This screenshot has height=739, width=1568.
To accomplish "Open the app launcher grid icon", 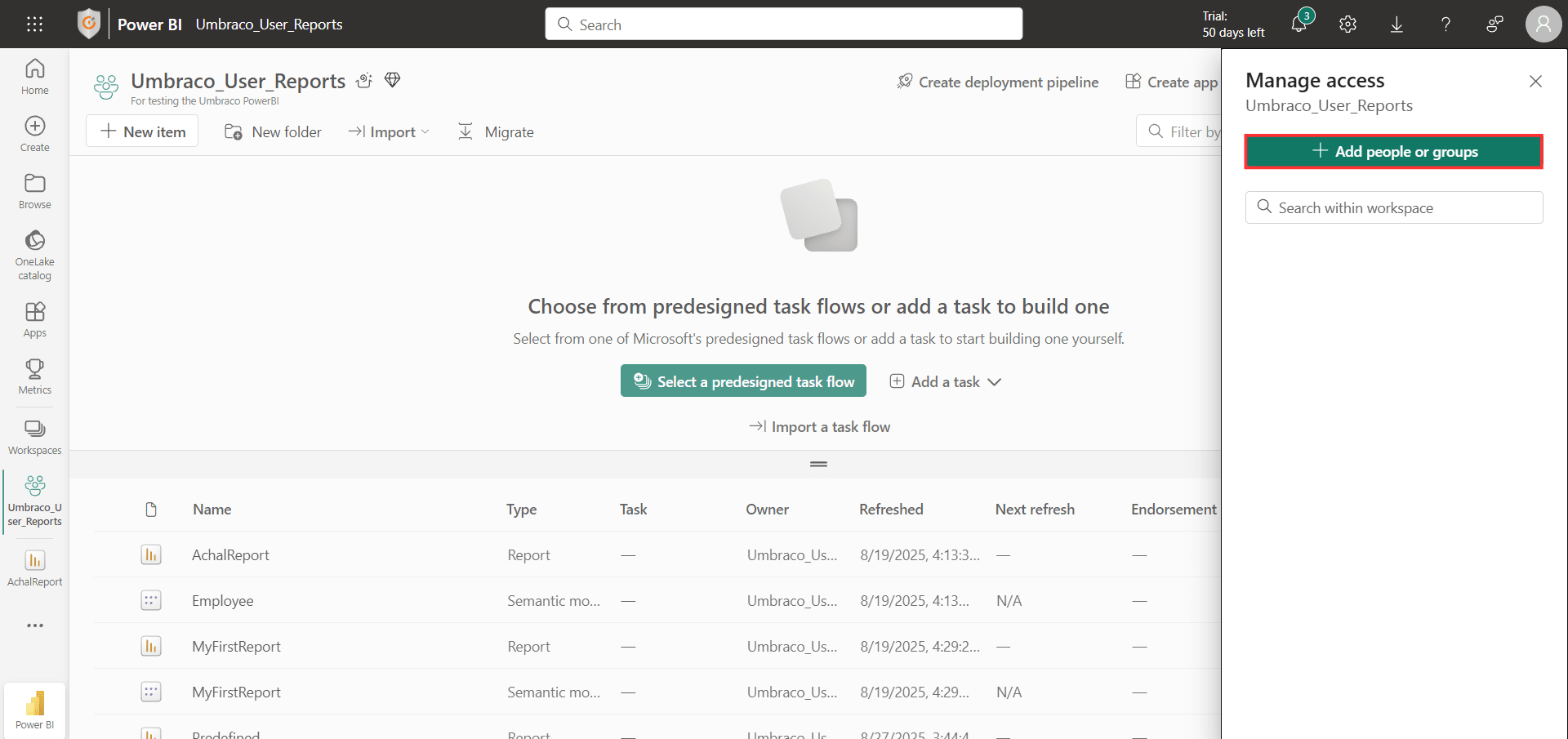I will point(34,24).
